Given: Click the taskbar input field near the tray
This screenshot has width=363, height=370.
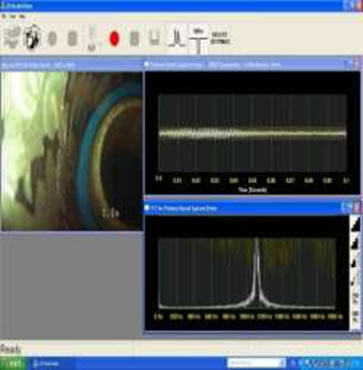Looking at the screenshot, I should point(256,363).
